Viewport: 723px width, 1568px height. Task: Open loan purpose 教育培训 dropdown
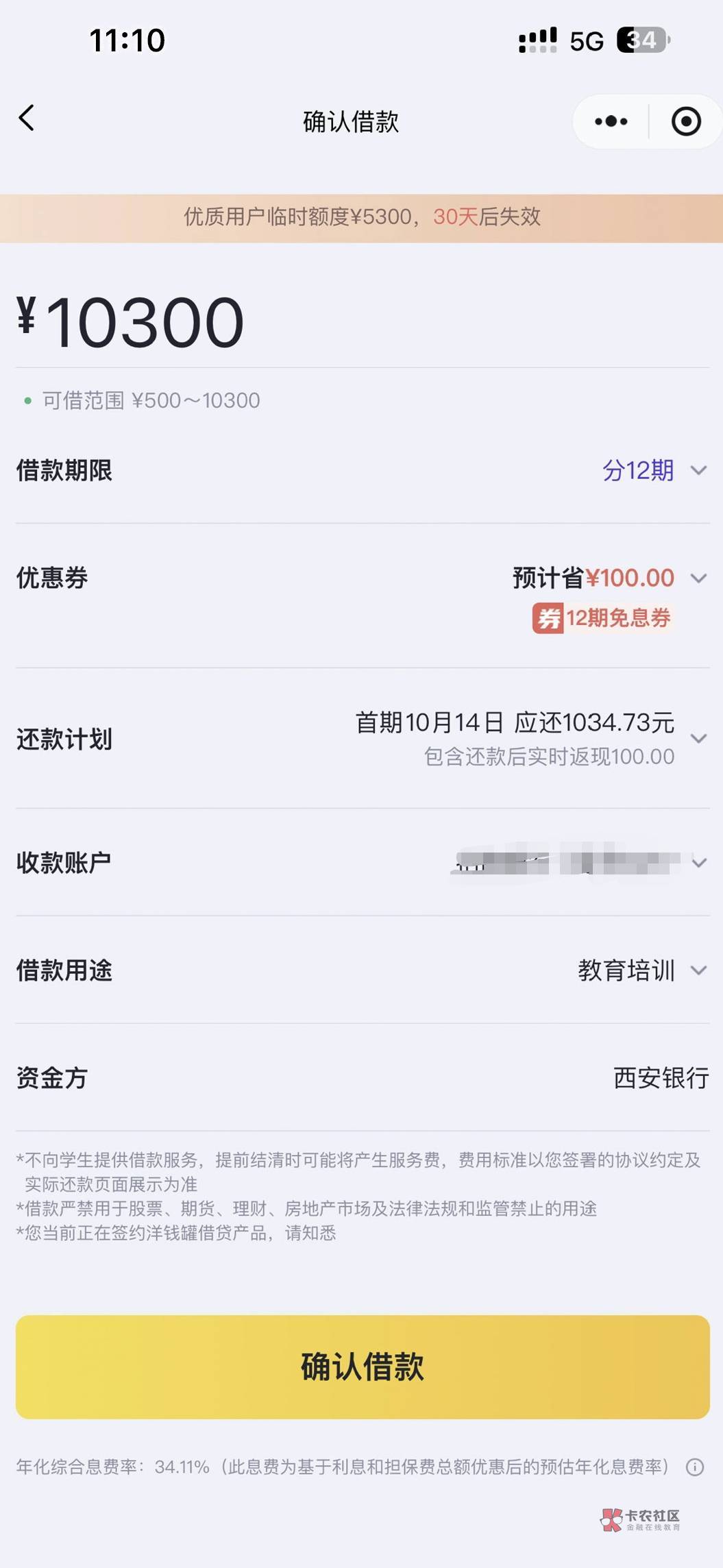(x=698, y=970)
